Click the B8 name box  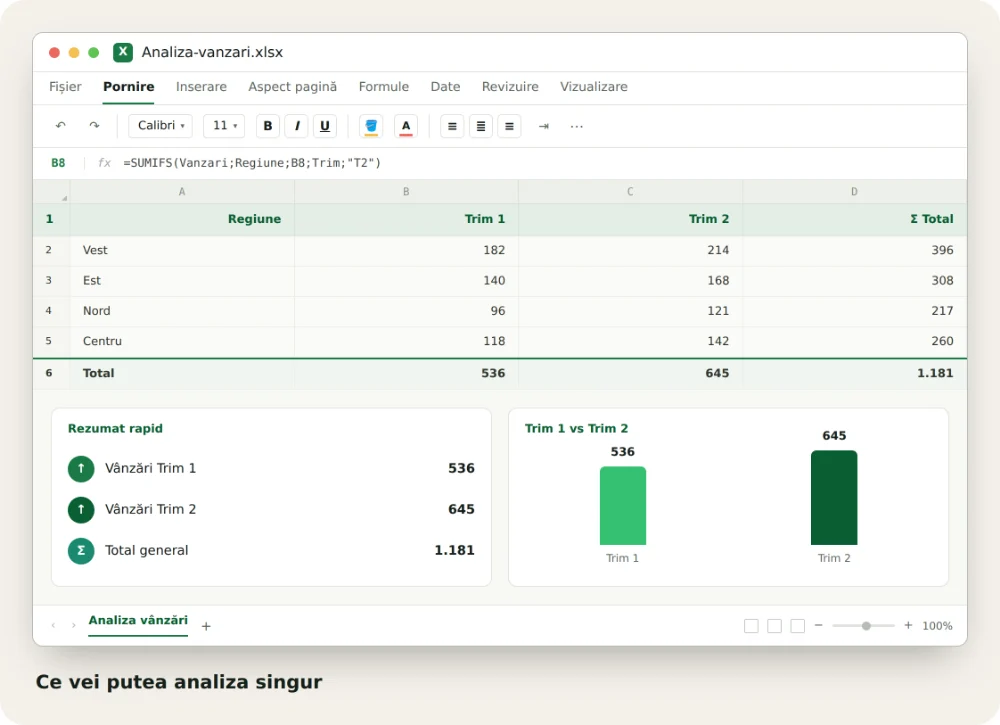point(58,163)
